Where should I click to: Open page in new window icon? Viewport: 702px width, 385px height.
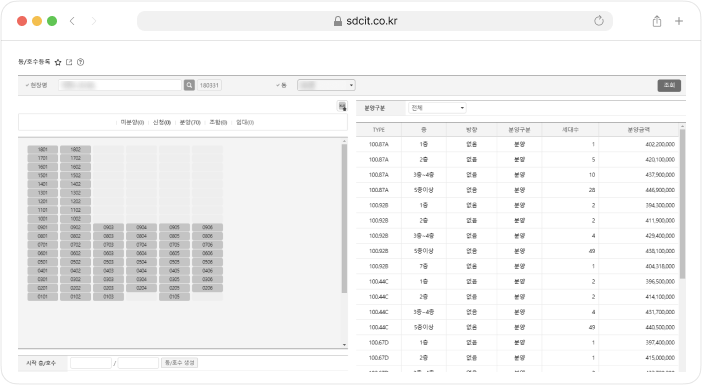click(x=69, y=62)
